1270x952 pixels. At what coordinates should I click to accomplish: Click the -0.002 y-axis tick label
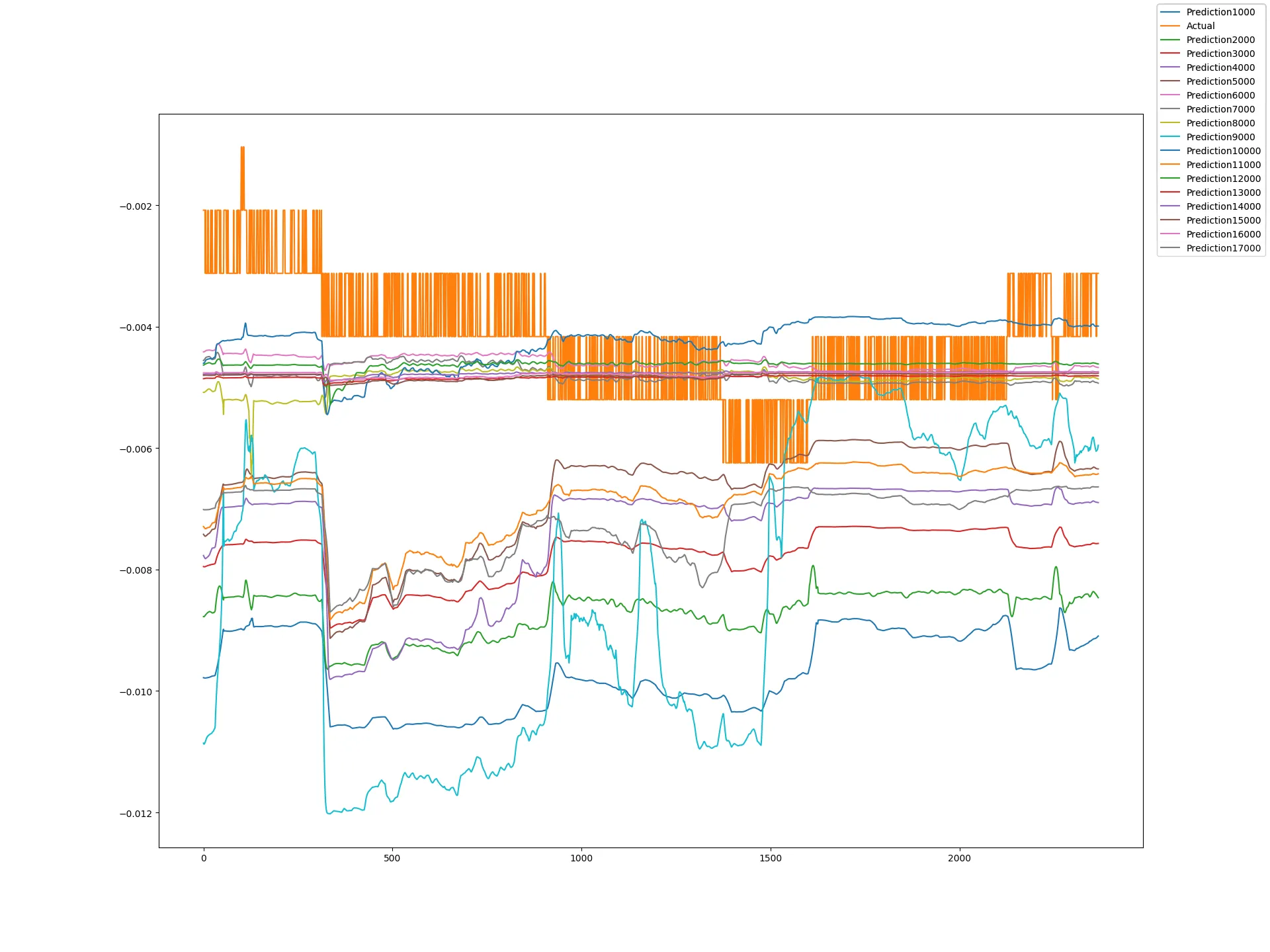tap(135, 206)
